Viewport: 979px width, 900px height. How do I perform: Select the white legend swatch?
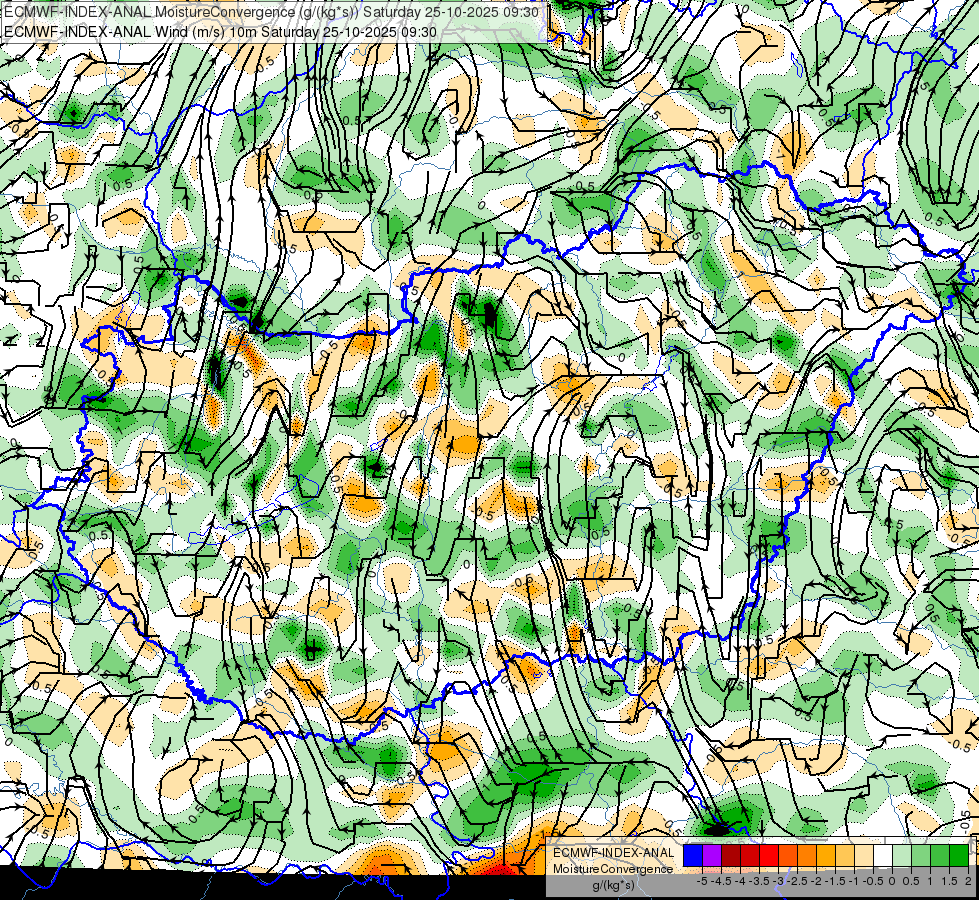(x=883, y=855)
